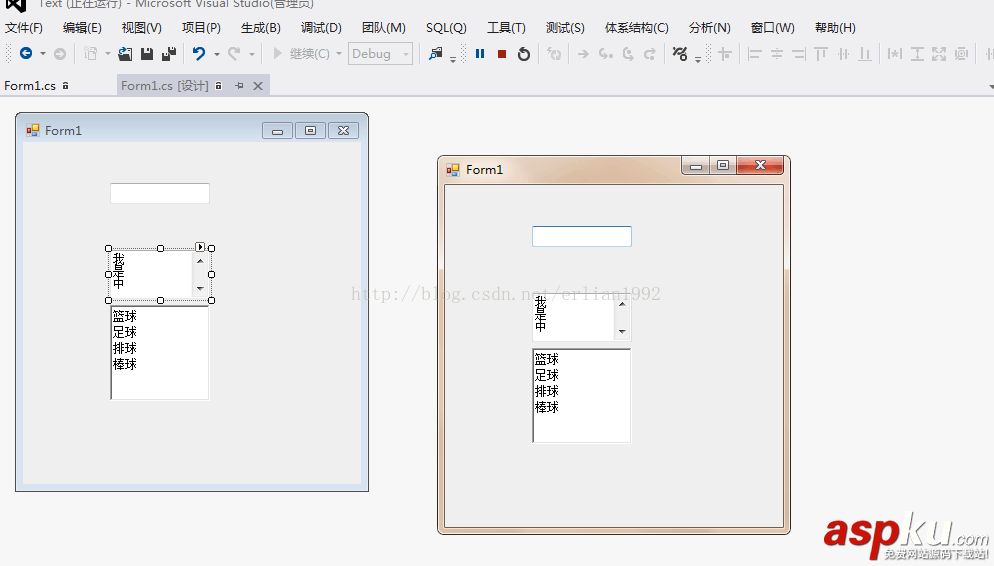
Task: Pin the Form1.cs [设计] tab
Action: 239,86
